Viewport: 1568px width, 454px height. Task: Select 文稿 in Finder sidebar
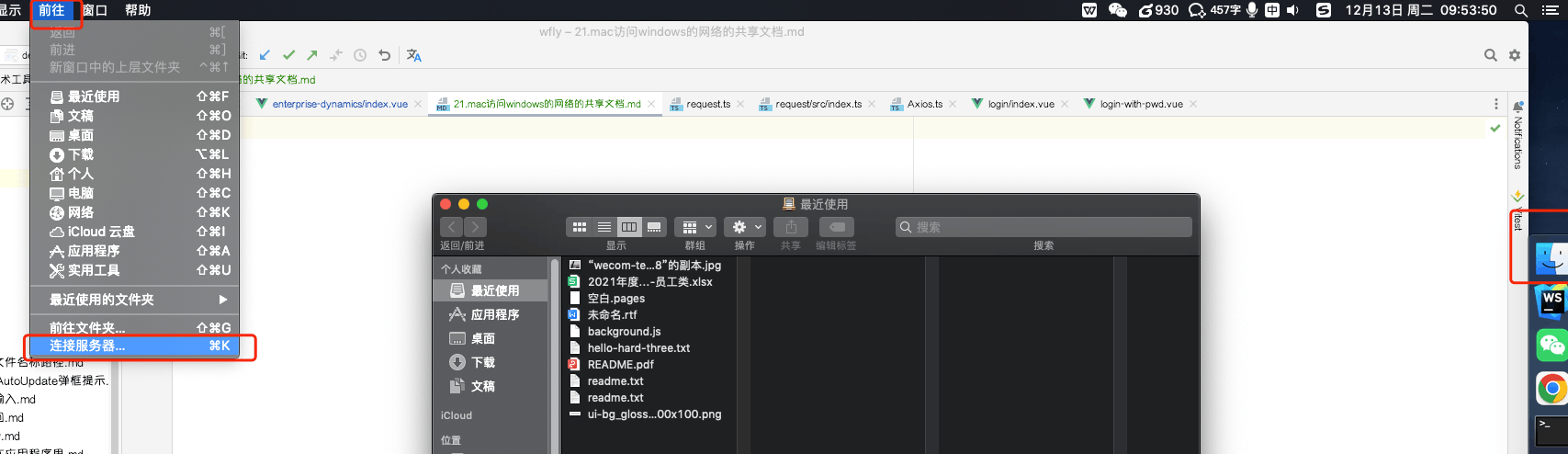click(x=491, y=386)
